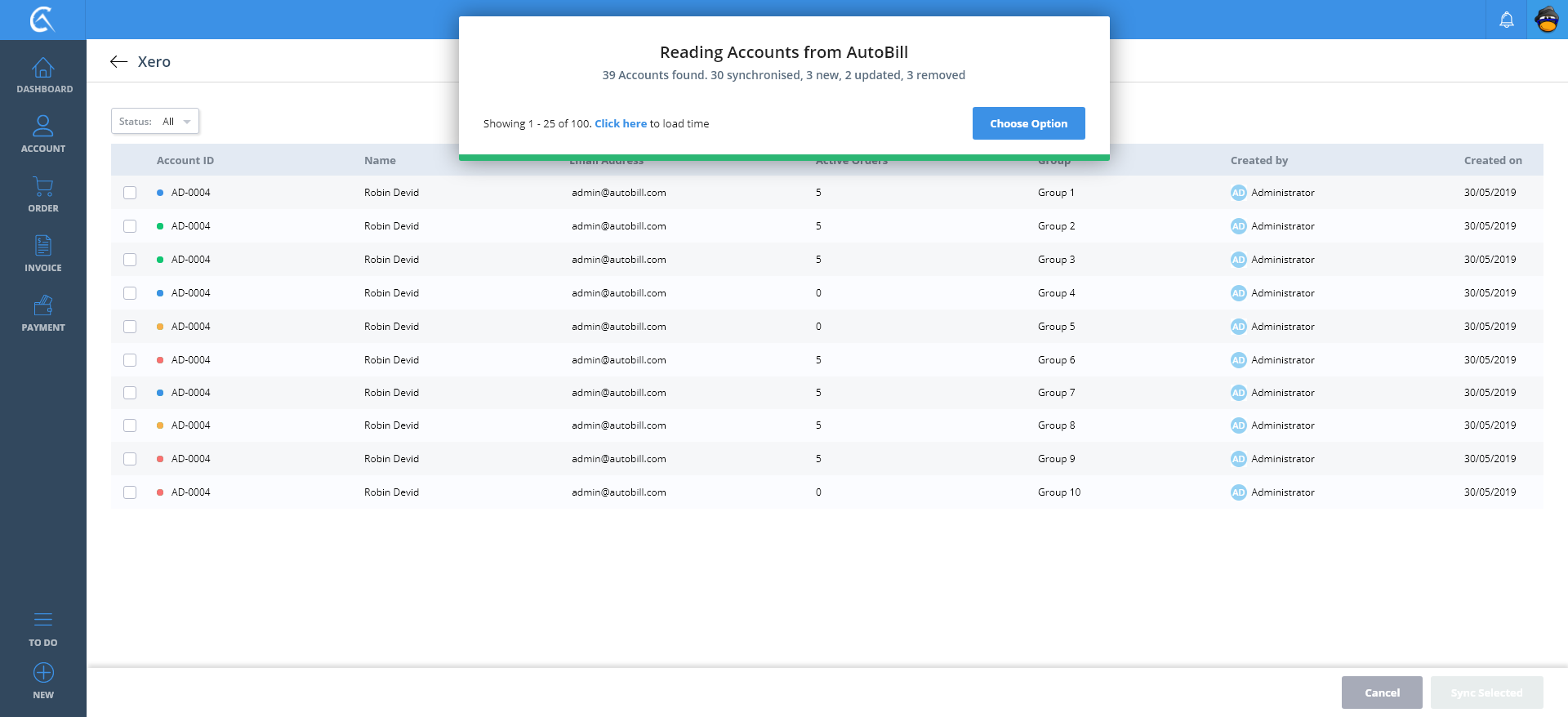The width and height of the screenshot is (1568, 717).
Task: Click the Created on column header
Action: [x=1492, y=161]
